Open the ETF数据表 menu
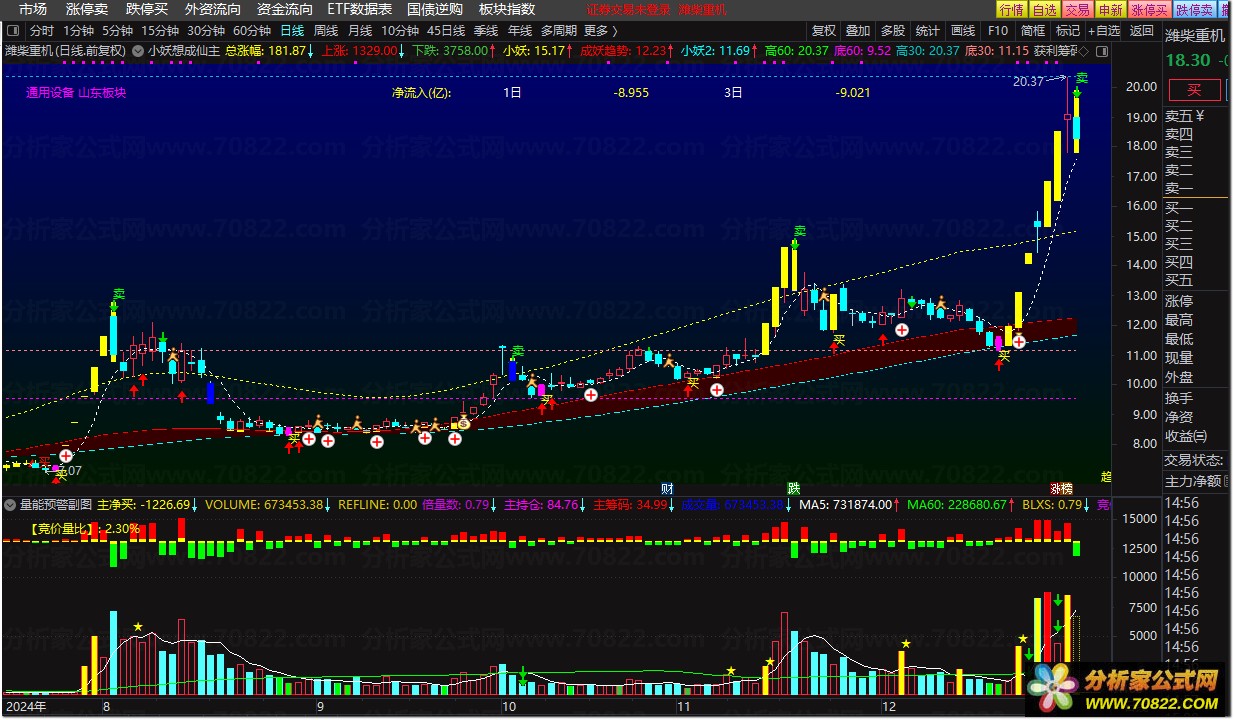Screen dimensions: 1235x720 (360, 9)
